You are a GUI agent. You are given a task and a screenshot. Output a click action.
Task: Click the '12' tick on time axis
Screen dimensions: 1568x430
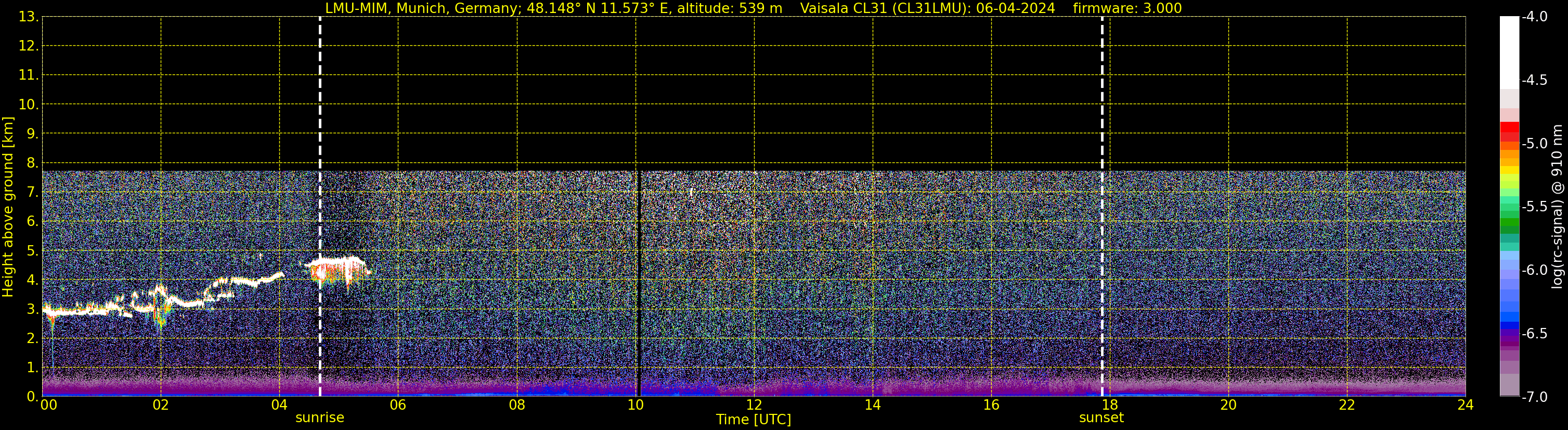[x=754, y=405]
